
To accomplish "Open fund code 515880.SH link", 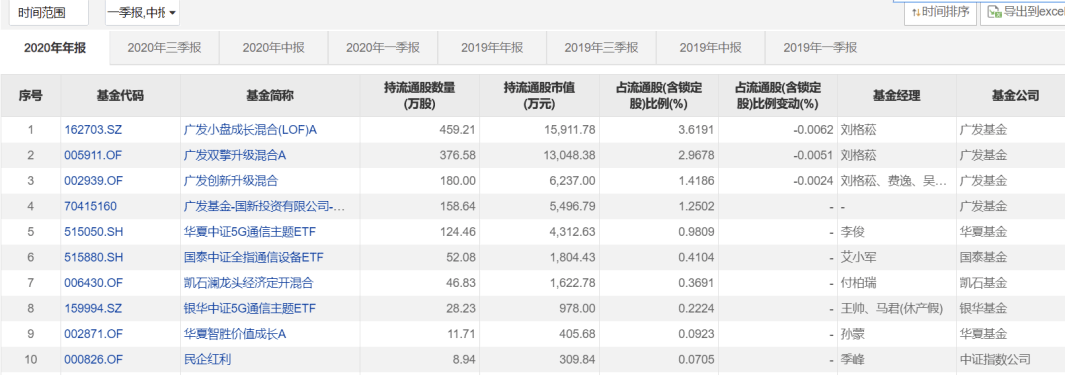I will [x=94, y=258].
